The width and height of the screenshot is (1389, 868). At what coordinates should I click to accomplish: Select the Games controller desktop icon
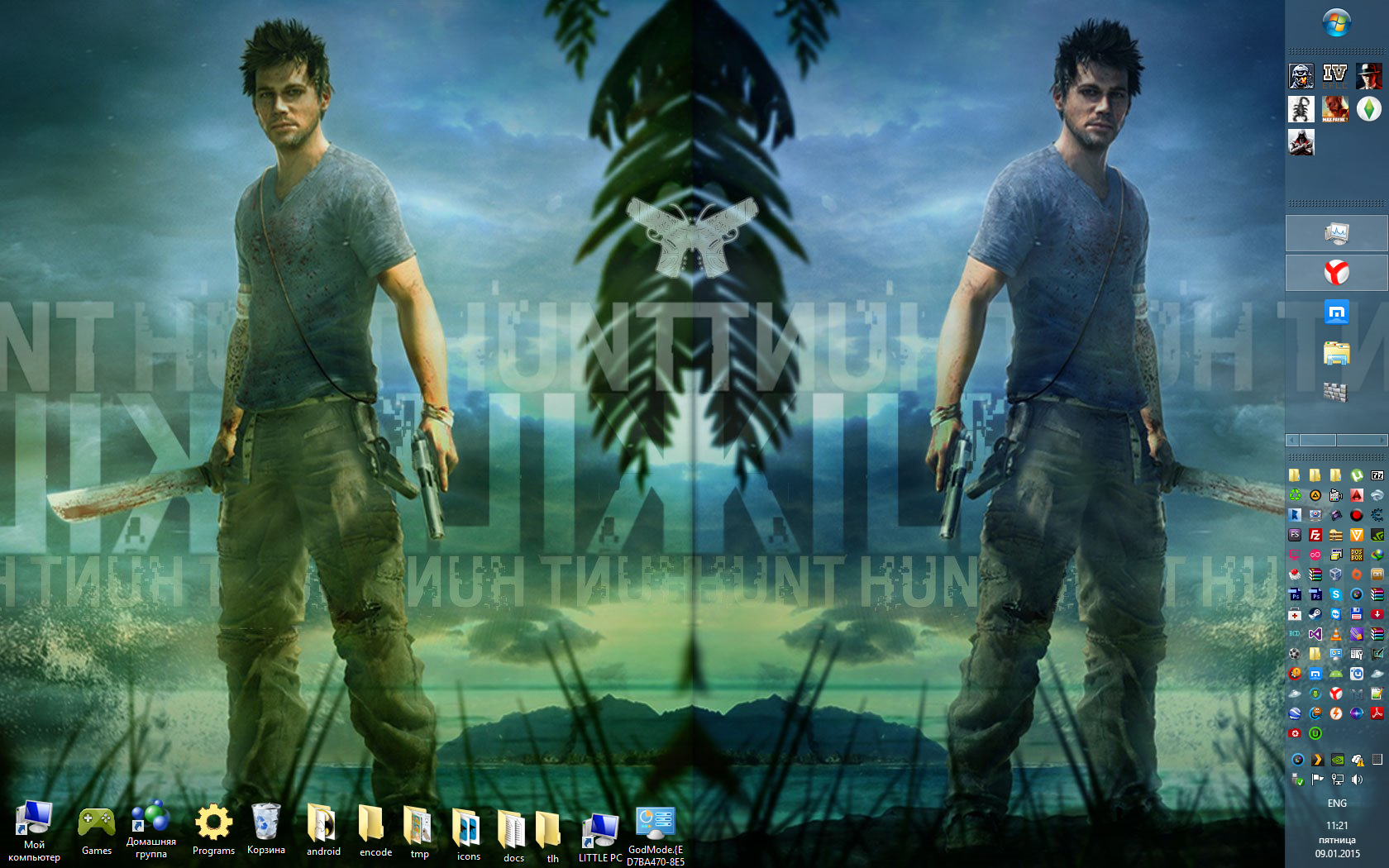(97, 831)
